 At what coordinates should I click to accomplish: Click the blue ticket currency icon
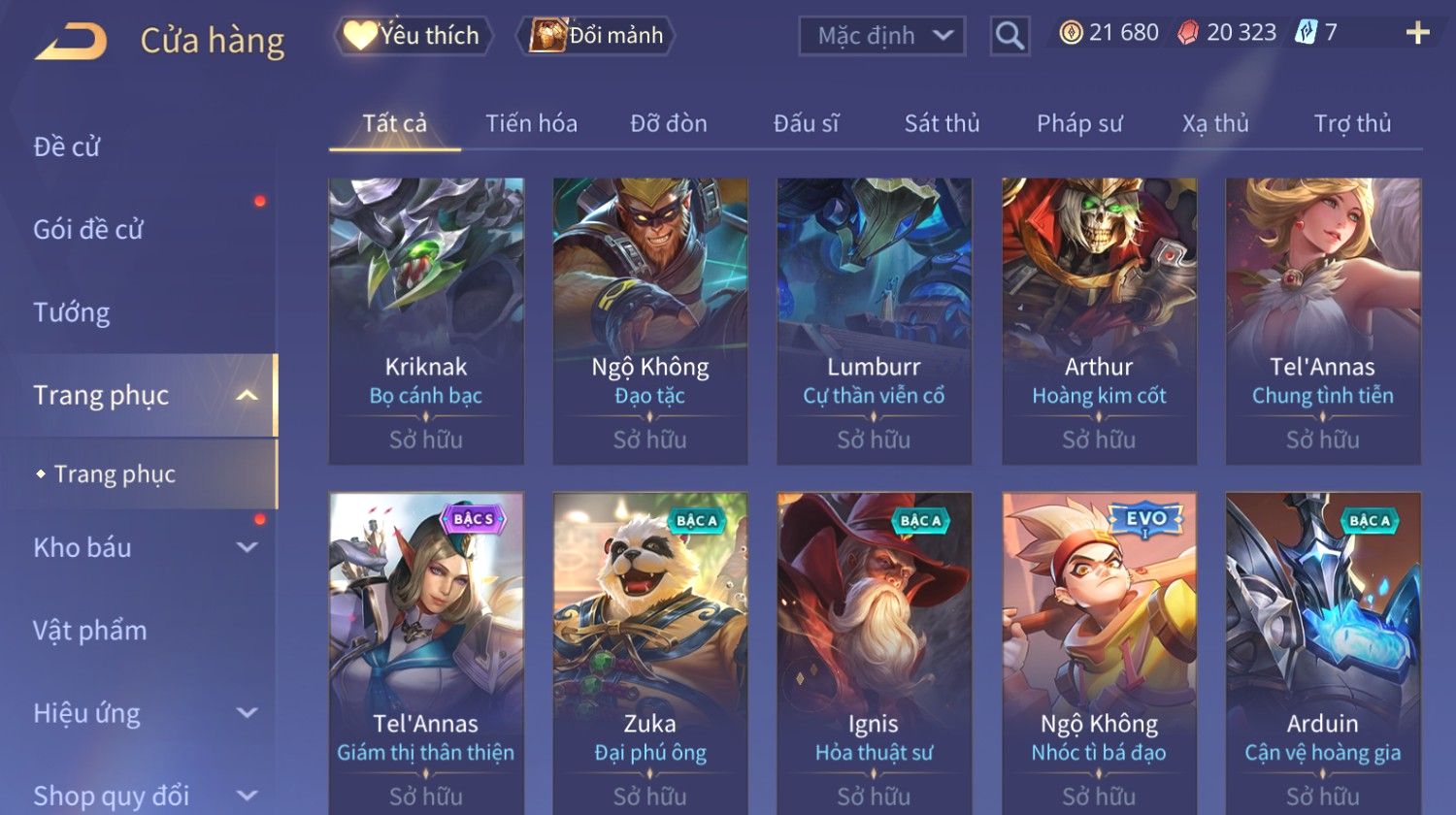point(1307,33)
